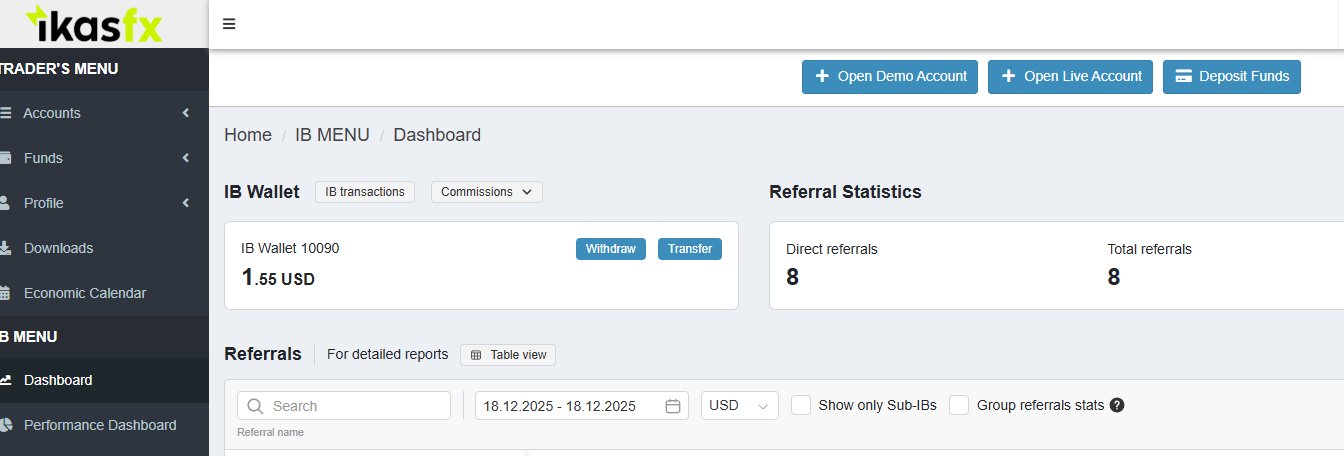Image resolution: width=1344 pixels, height=456 pixels.
Task: Click the Economic Calendar sidebar icon
Action: click(x=5, y=293)
